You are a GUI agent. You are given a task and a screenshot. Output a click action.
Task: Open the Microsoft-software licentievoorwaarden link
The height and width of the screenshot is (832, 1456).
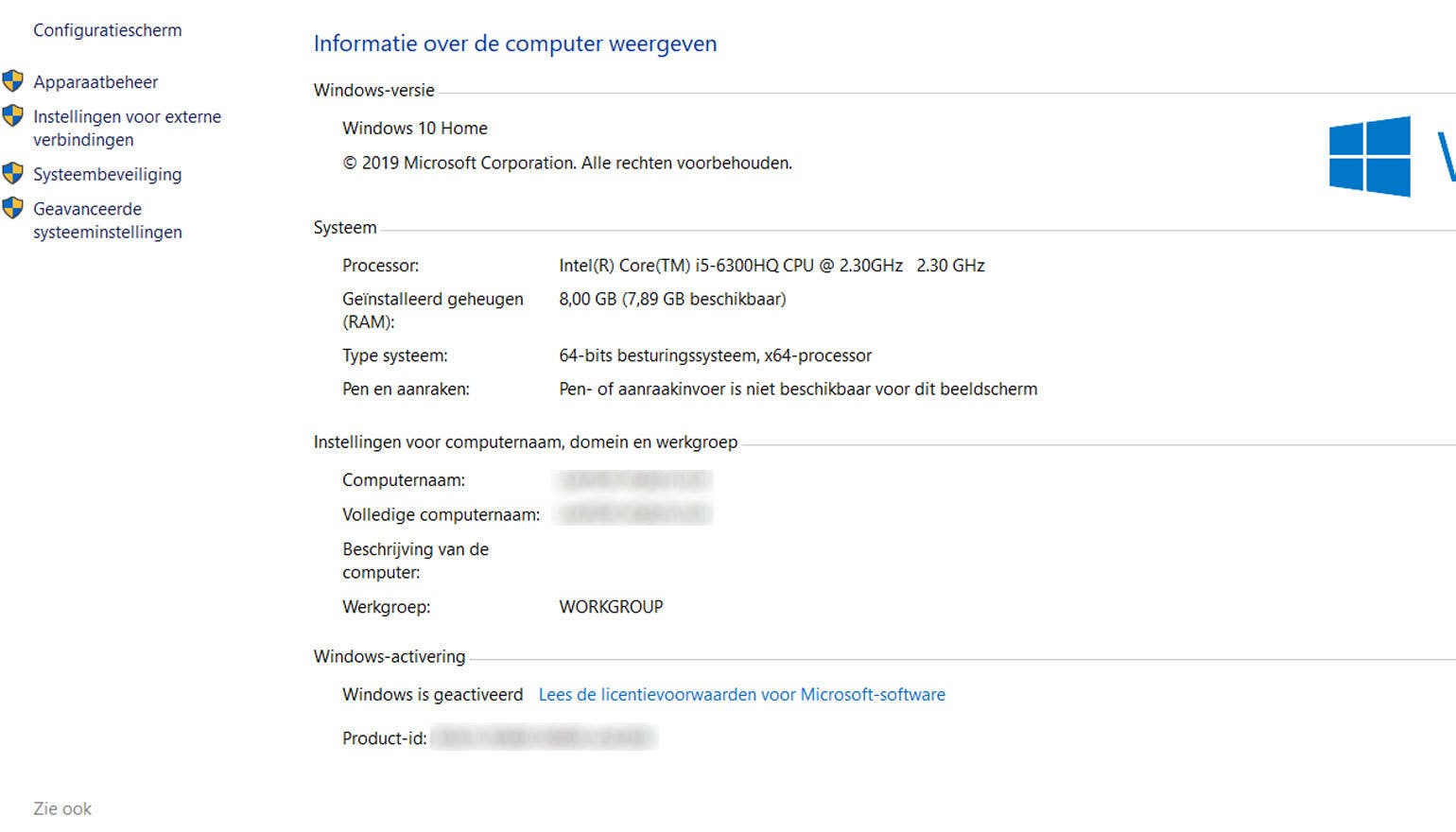pyautogui.click(x=741, y=694)
